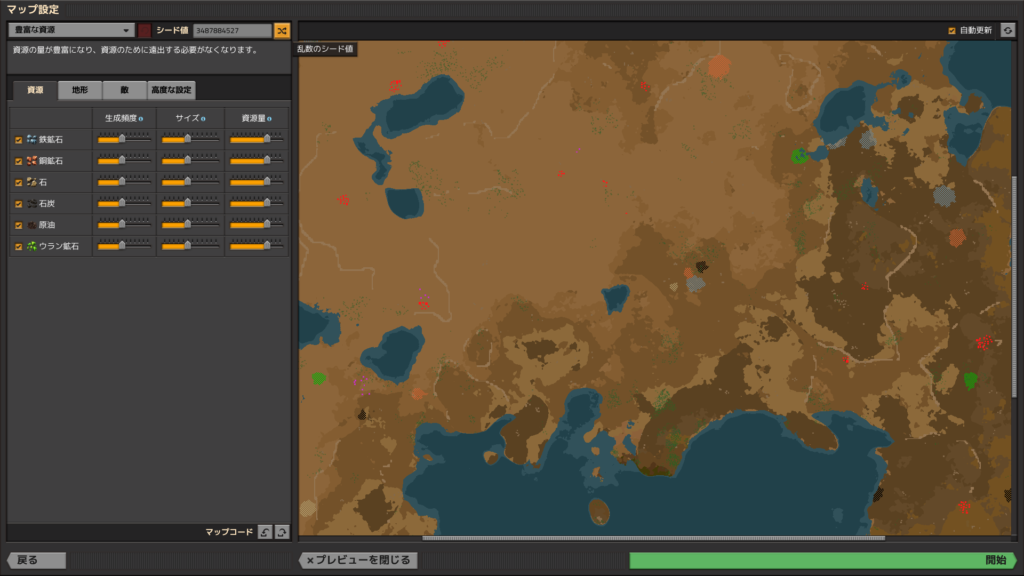Click the left マップコード icon button
This screenshot has width=1024, height=576.
pyautogui.click(x=264, y=532)
